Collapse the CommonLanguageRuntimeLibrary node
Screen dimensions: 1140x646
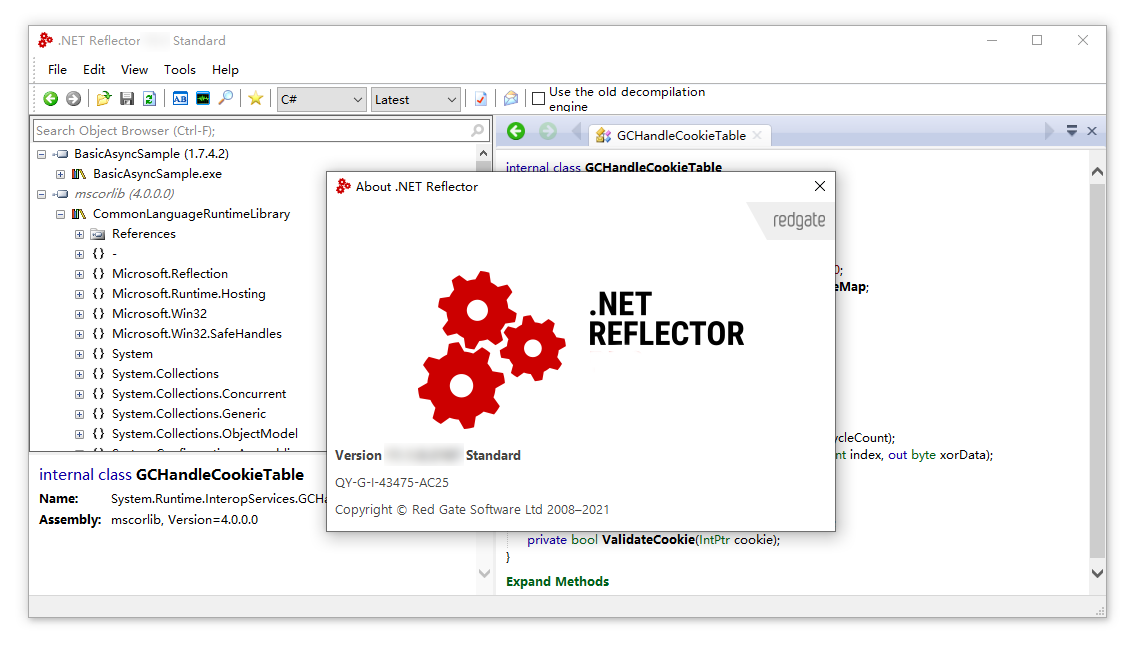(60, 214)
